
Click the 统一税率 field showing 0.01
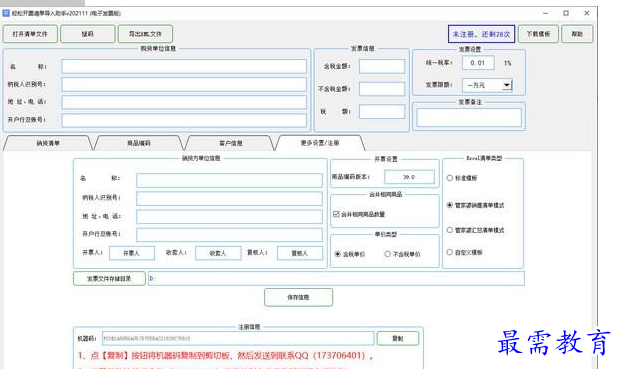point(478,63)
